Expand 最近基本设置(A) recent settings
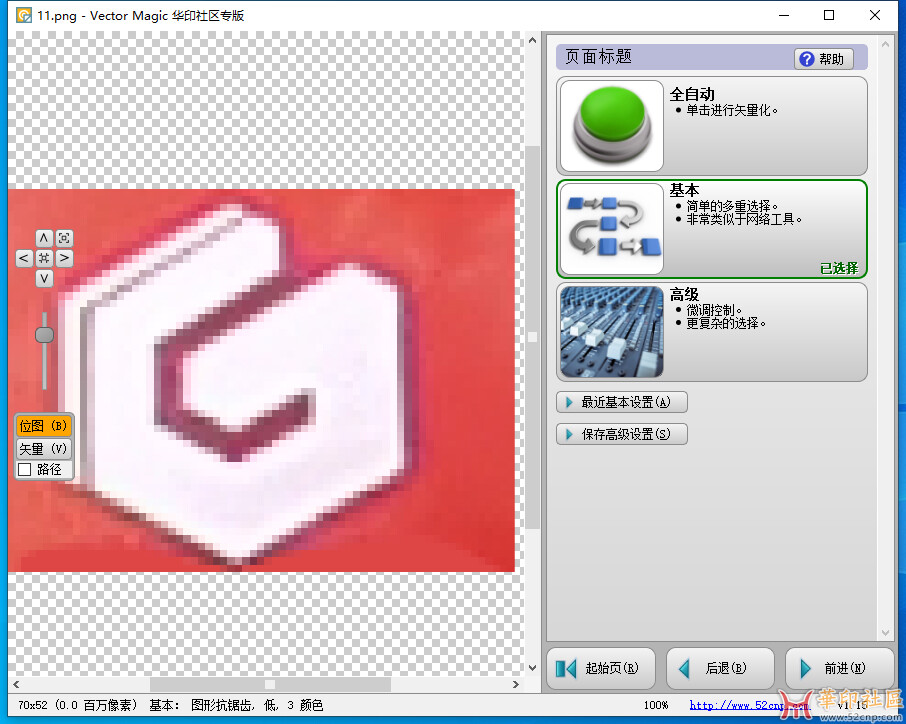The height and width of the screenshot is (724, 906). 622,402
